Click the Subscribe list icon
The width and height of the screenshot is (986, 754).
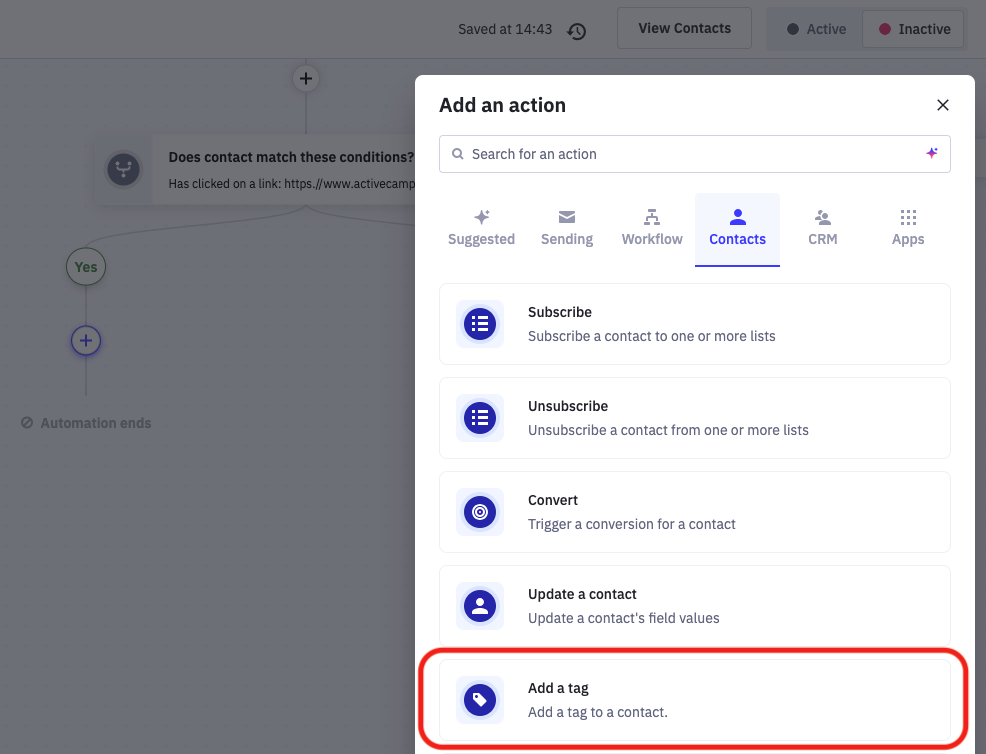click(x=480, y=324)
